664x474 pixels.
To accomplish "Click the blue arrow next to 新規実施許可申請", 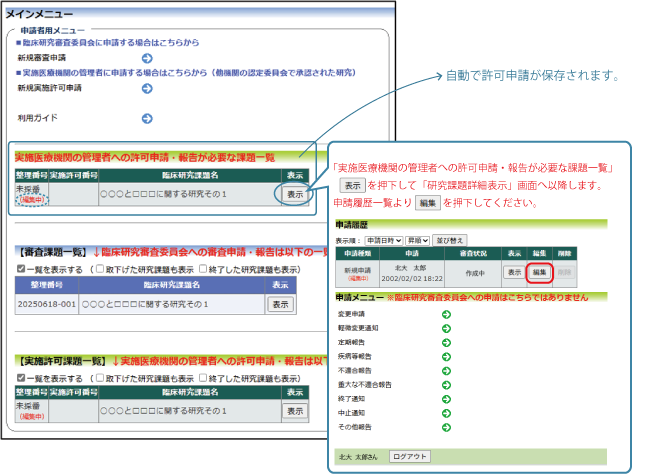I will point(146,88).
